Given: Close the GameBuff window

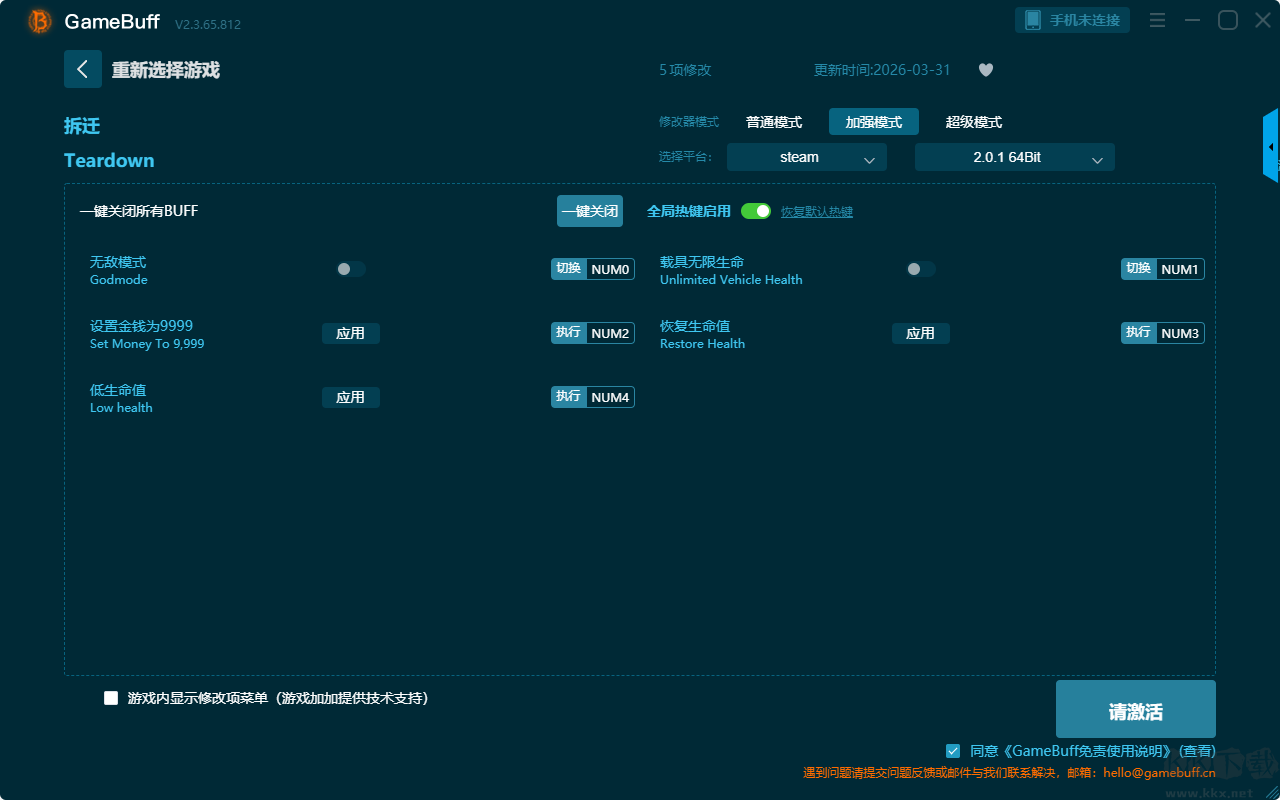Looking at the screenshot, I should (1262, 20).
